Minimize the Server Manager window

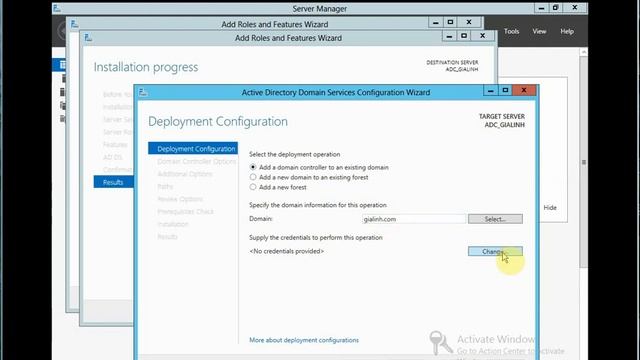pyautogui.click(x=541, y=8)
